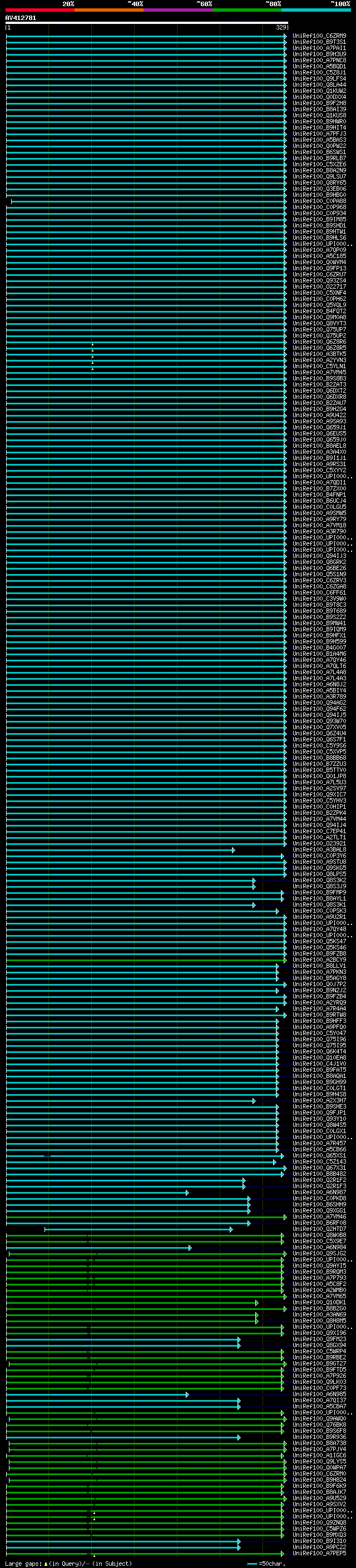The width and height of the screenshot is (356, 1568).
Task: Open UniRef100_A9STU8 hit name
Action: click(319, 862)
